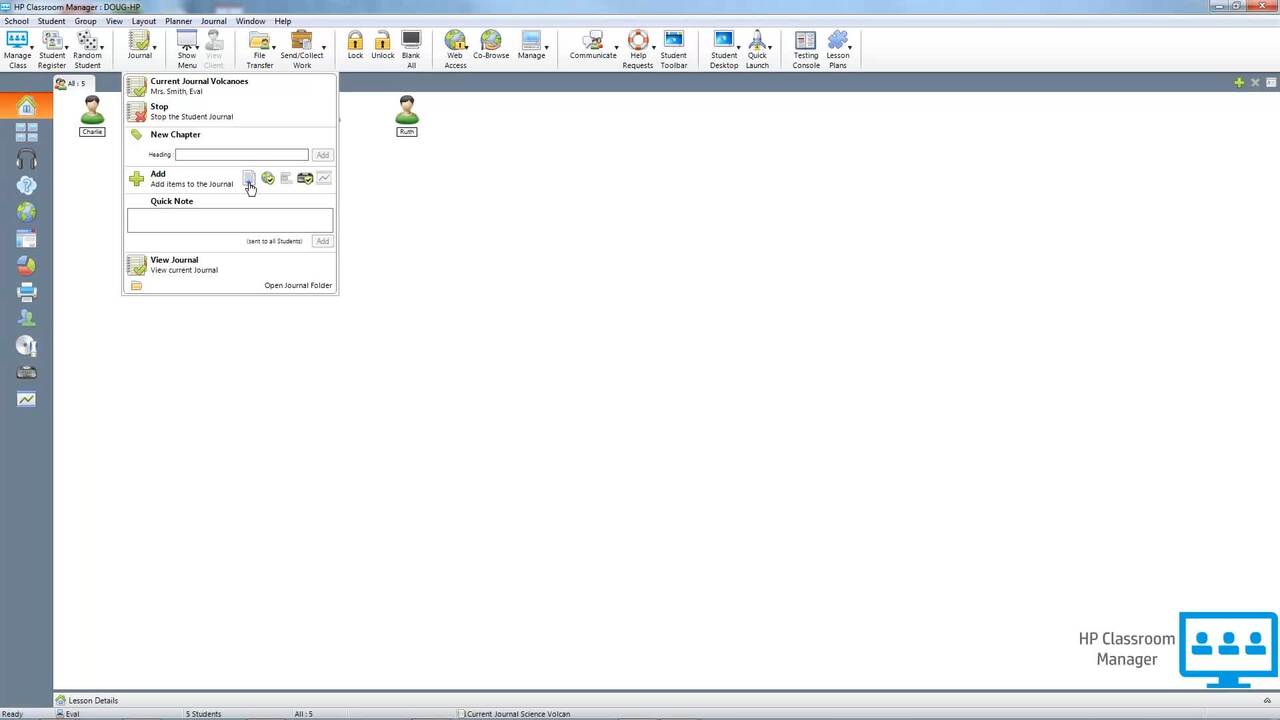The height and width of the screenshot is (720, 1280).
Task: Expand the Quick Launch dropdown arrow
Action: point(770,47)
